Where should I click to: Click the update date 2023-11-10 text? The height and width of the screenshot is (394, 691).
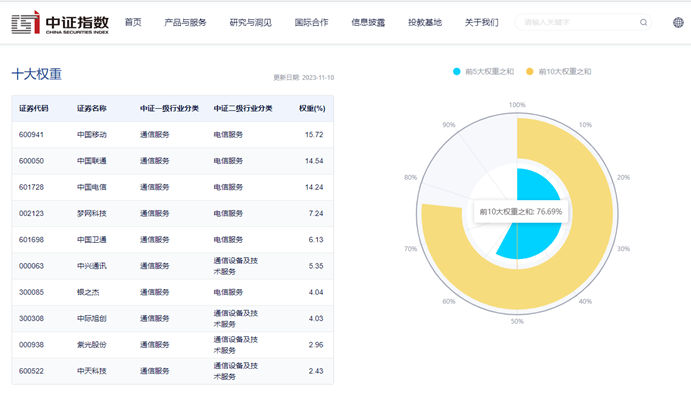point(304,78)
